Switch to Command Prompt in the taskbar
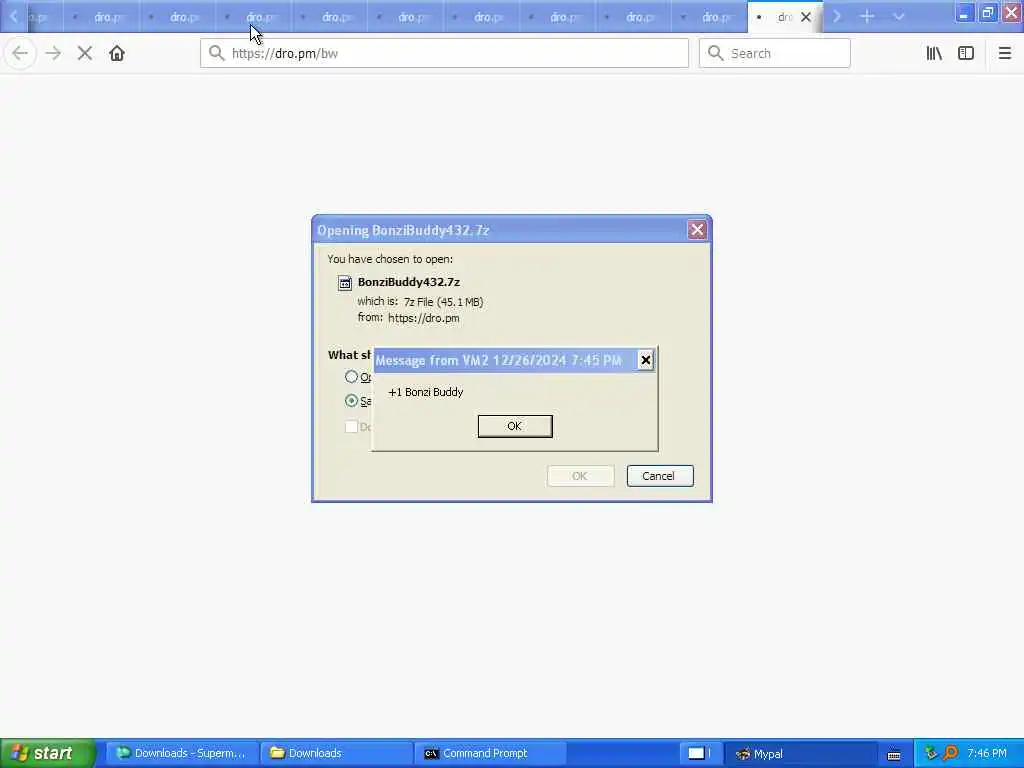Viewport: 1024px width, 768px height. [490, 753]
